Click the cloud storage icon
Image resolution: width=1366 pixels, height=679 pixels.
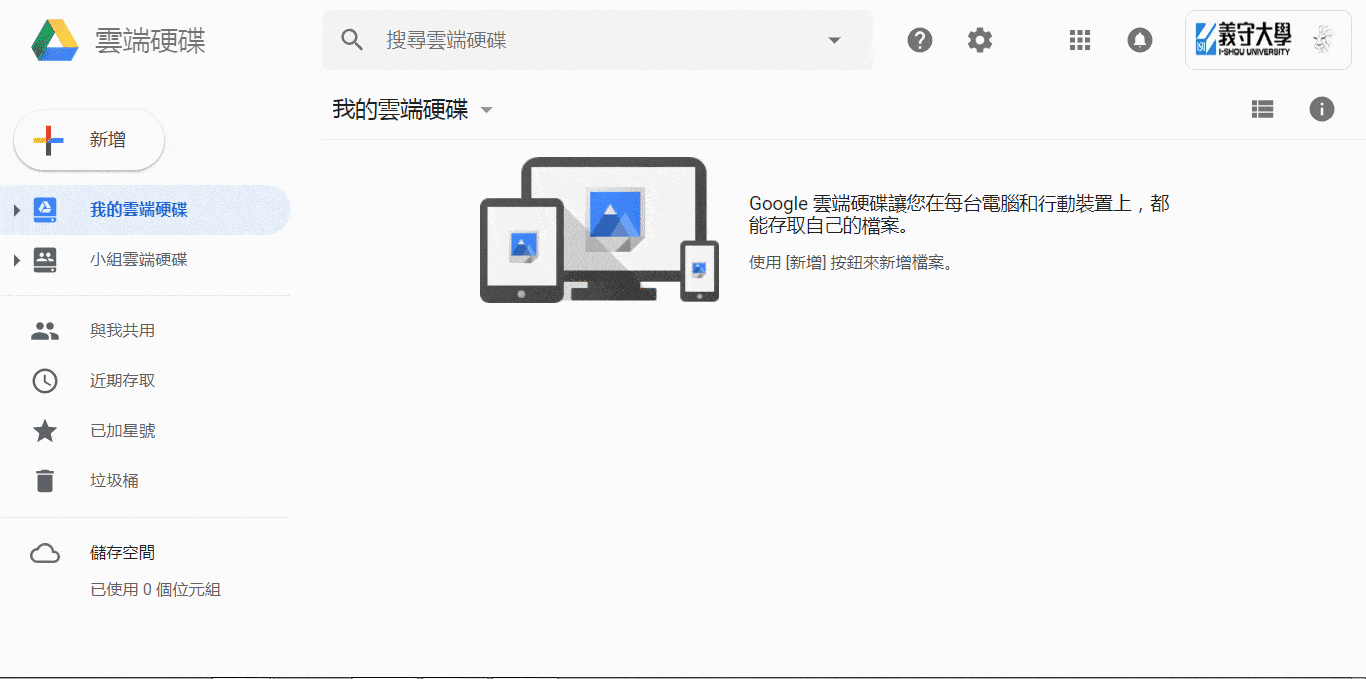pyautogui.click(x=45, y=553)
